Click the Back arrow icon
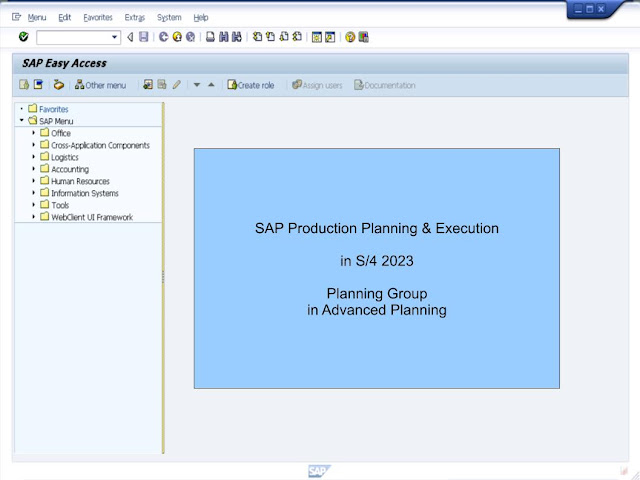 click(164, 37)
